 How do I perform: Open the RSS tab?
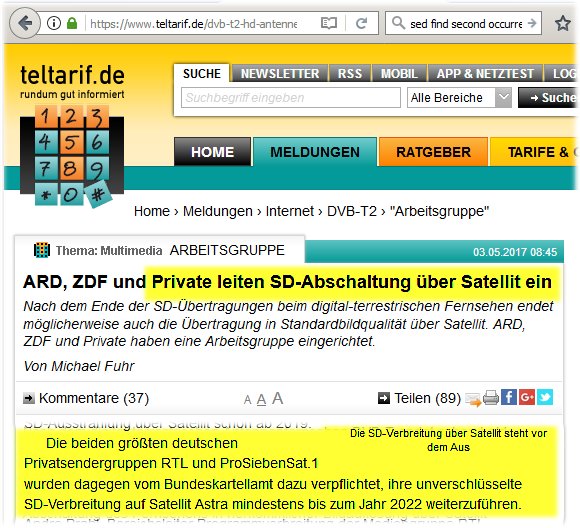click(350, 74)
